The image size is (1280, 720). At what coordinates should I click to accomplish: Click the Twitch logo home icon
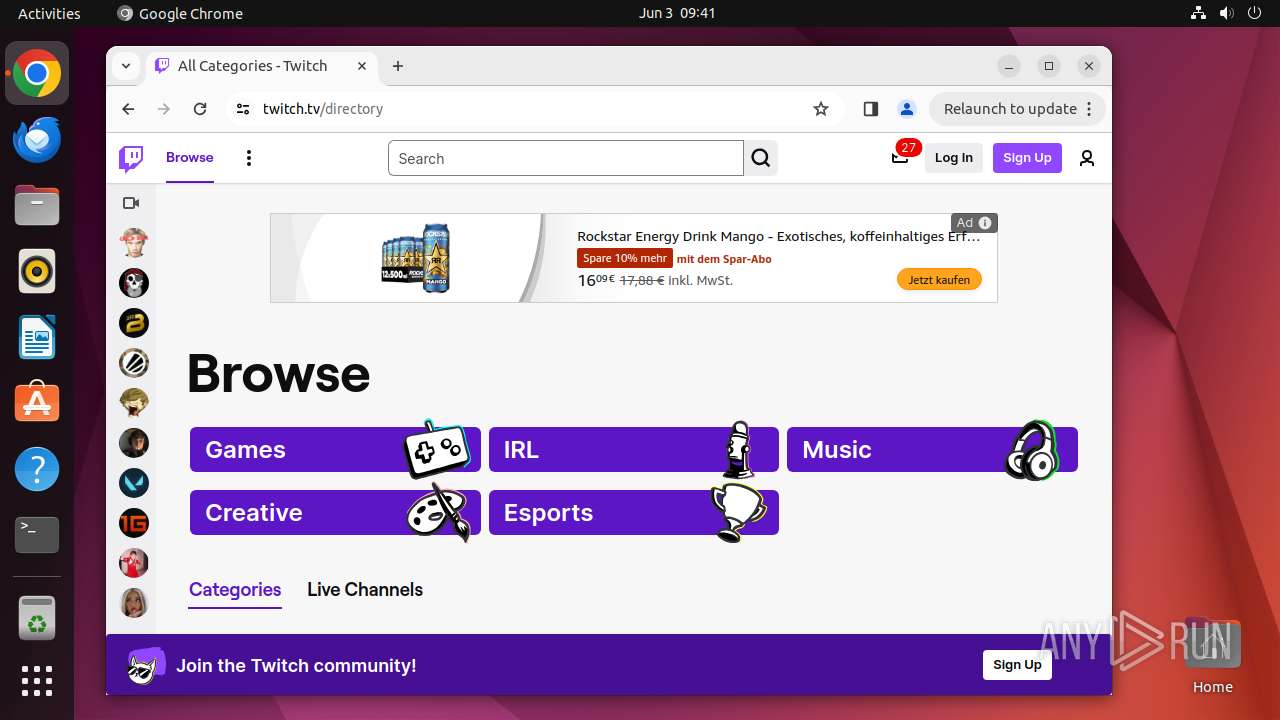(131, 158)
